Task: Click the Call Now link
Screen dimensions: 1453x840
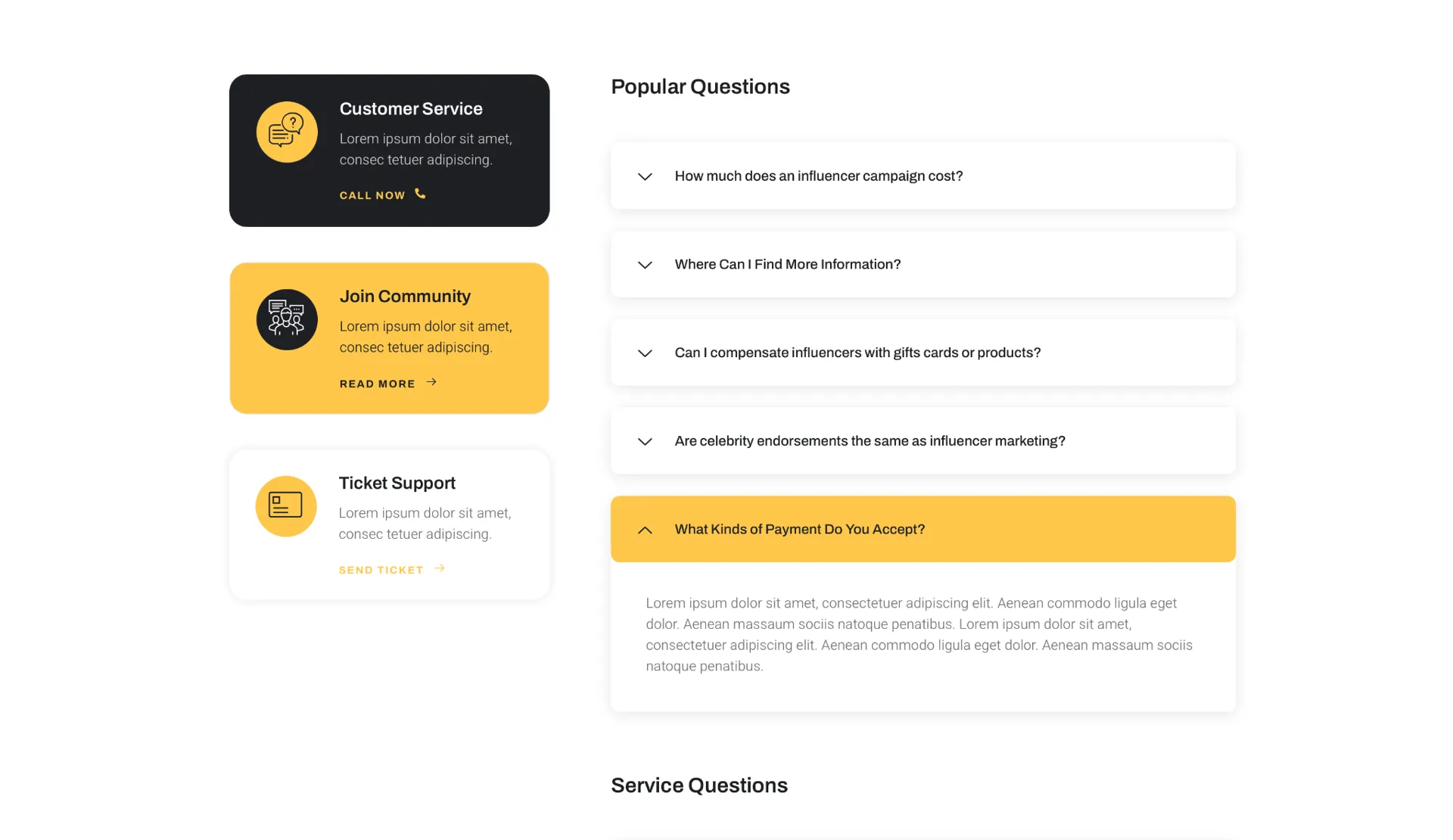Action: [x=372, y=195]
